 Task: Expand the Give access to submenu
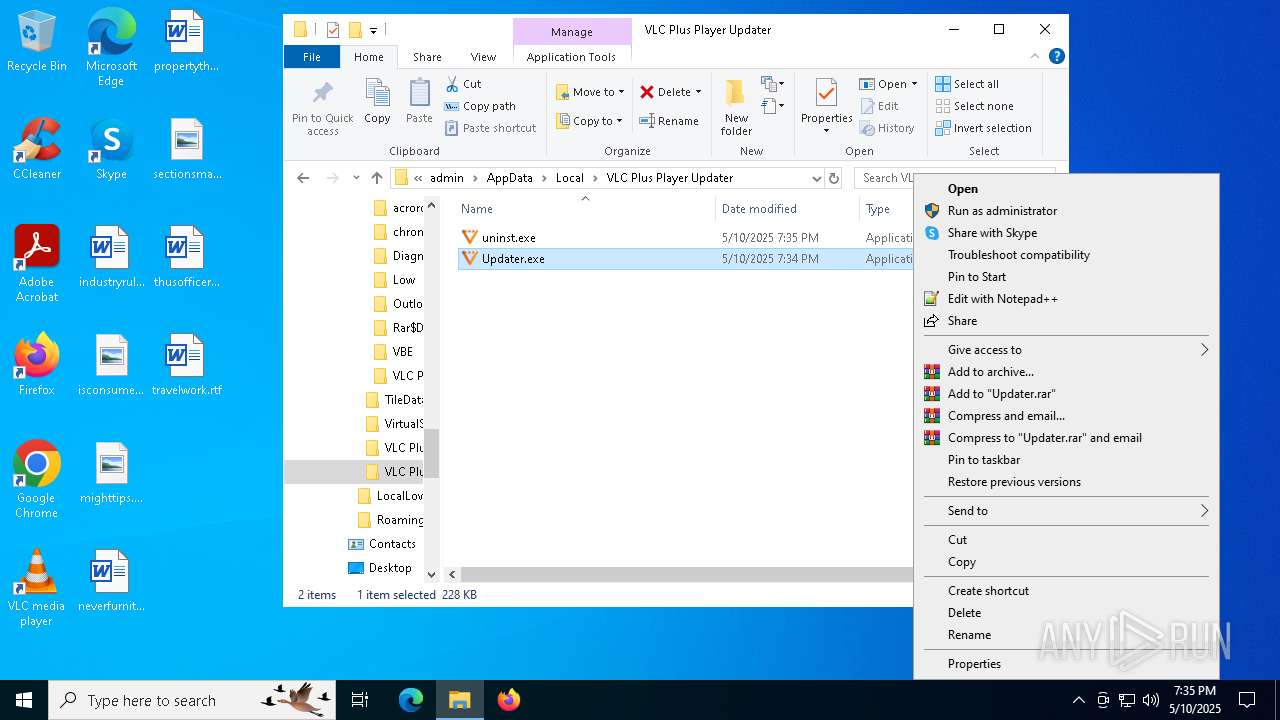tap(1066, 350)
